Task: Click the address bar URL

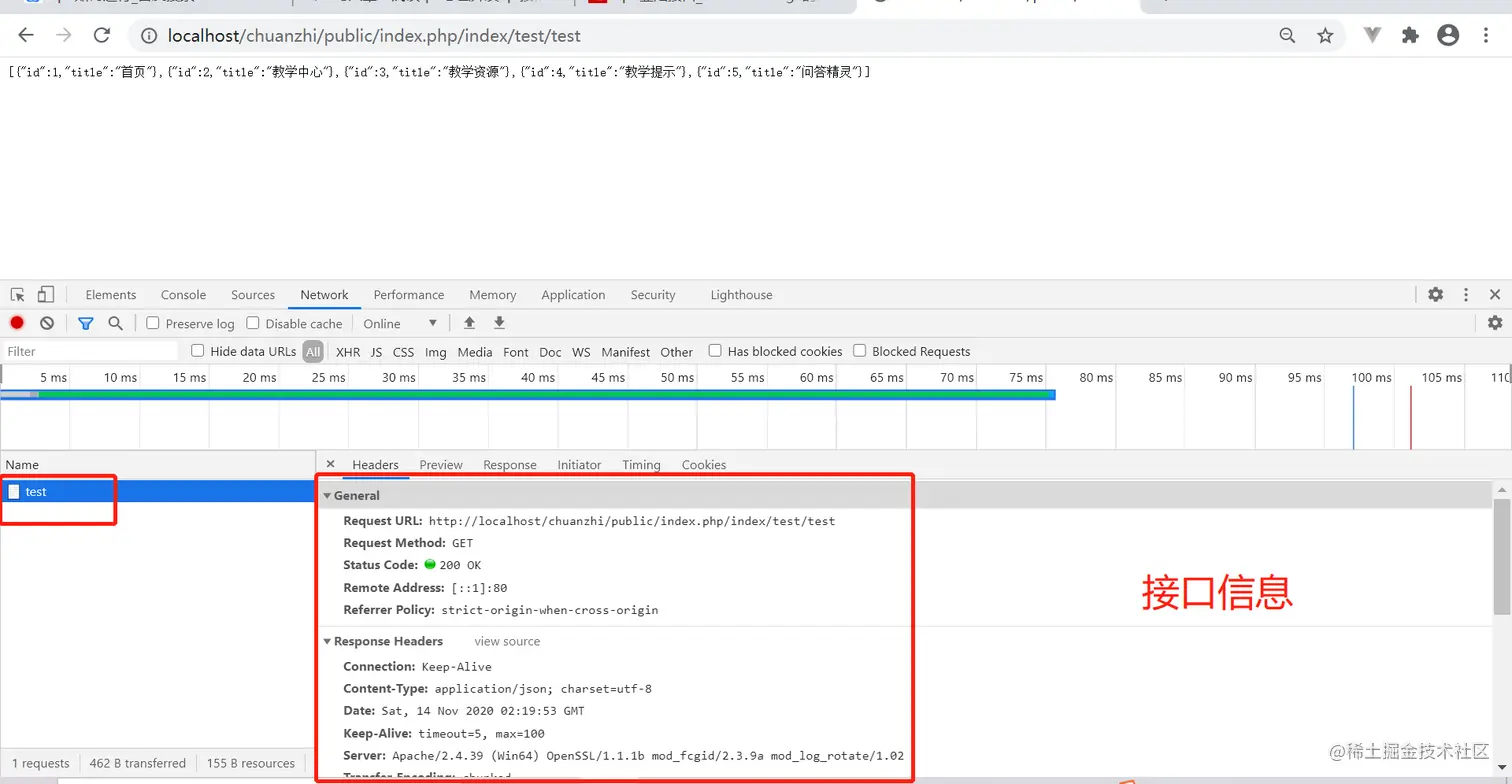Action: point(374,36)
